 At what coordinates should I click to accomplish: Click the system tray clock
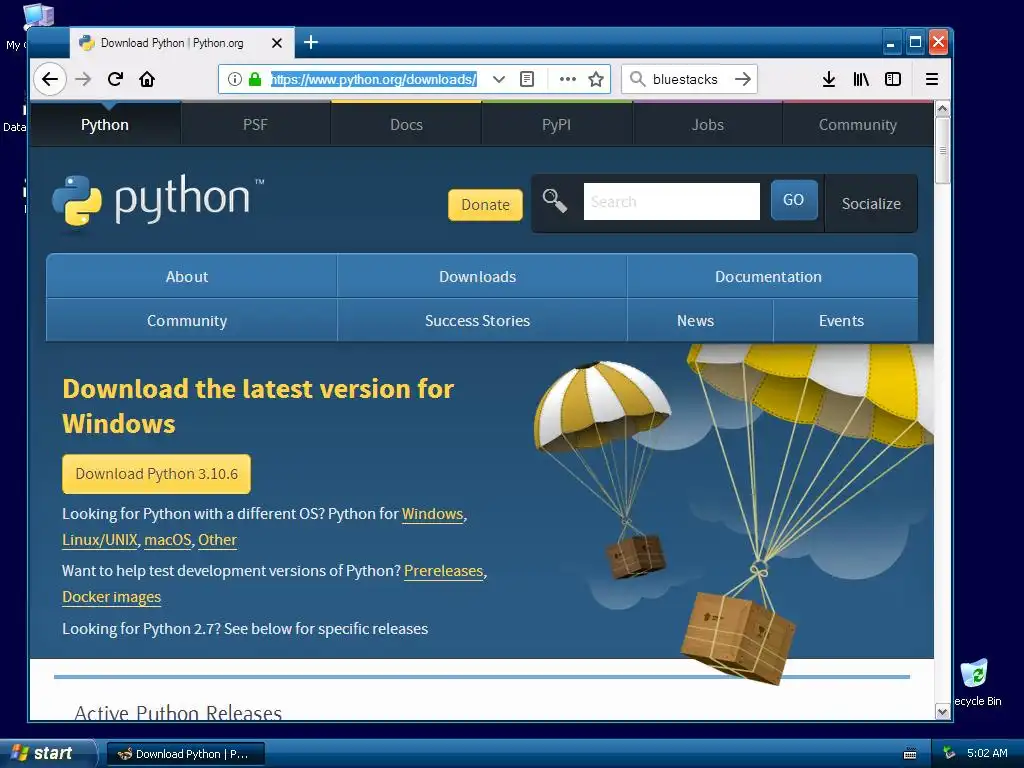[987, 753]
